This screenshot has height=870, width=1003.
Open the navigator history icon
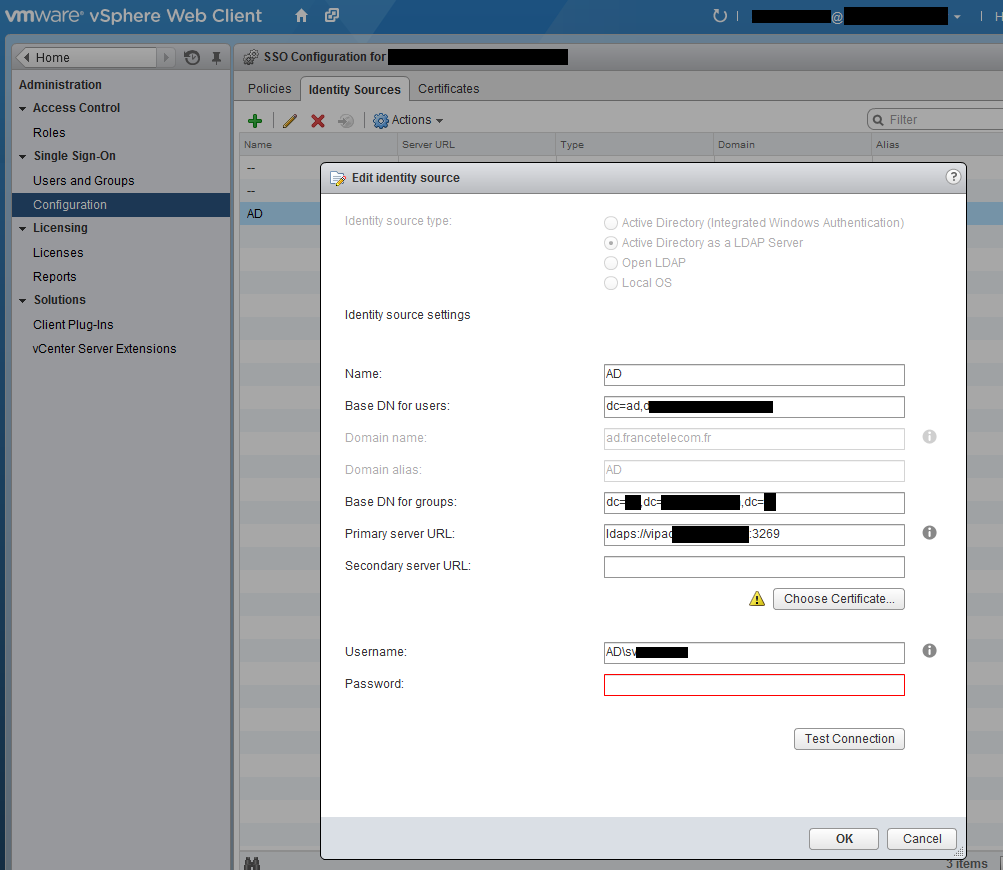(x=191, y=57)
